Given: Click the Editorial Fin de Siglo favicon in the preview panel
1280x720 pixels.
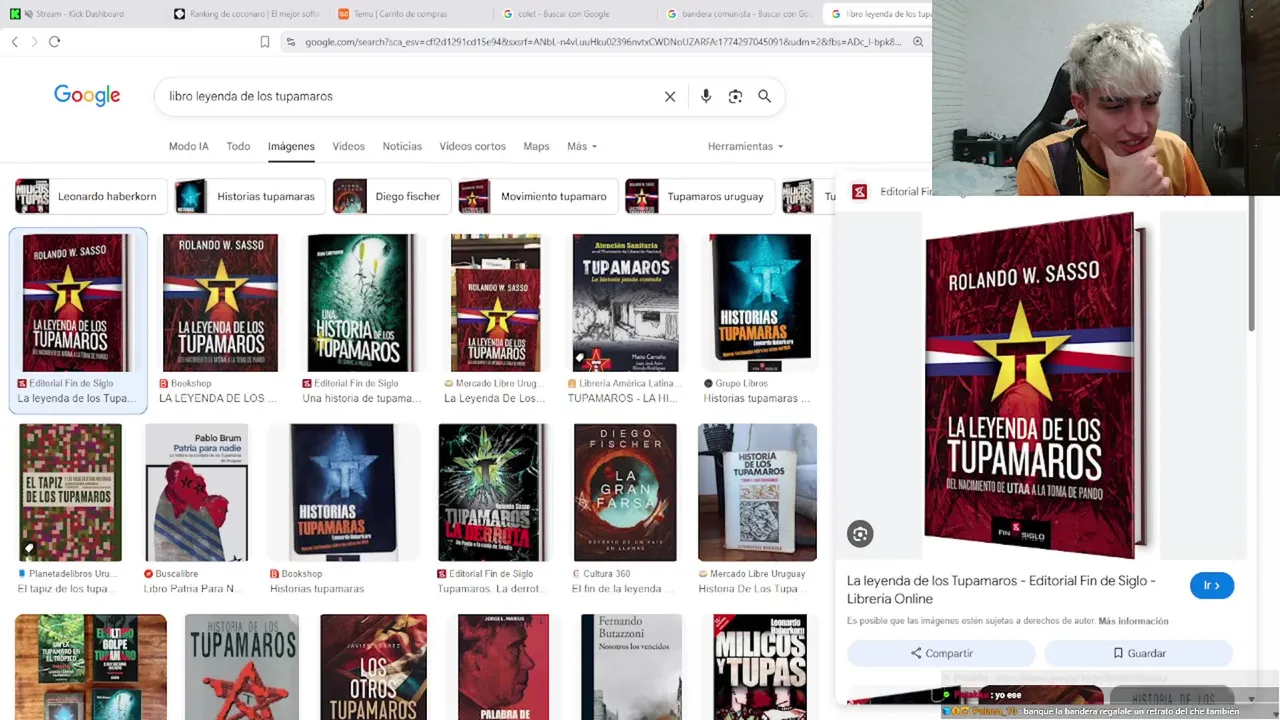Looking at the screenshot, I should (859, 192).
